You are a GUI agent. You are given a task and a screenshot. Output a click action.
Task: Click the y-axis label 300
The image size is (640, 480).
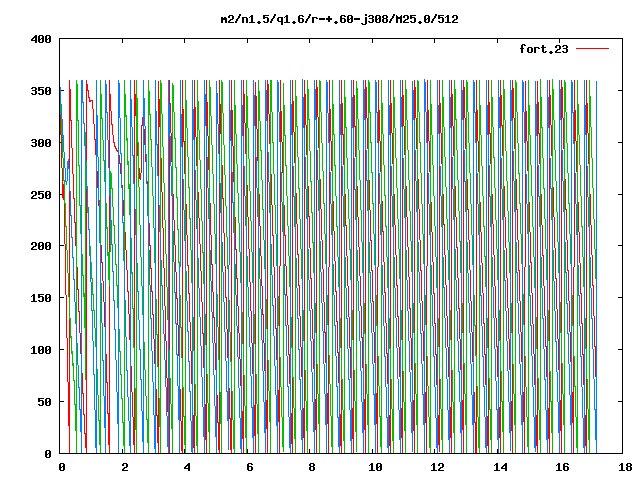(41, 143)
